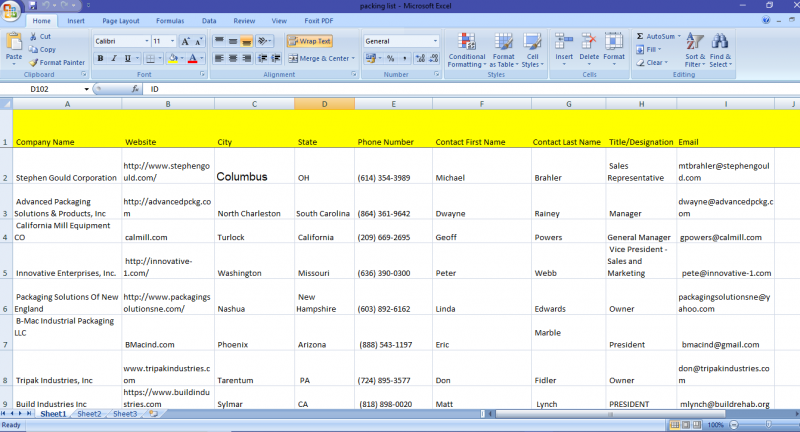Viewport: 800px width, 432px height.
Task: Open the borders dropdown arrow
Action: (160, 58)
